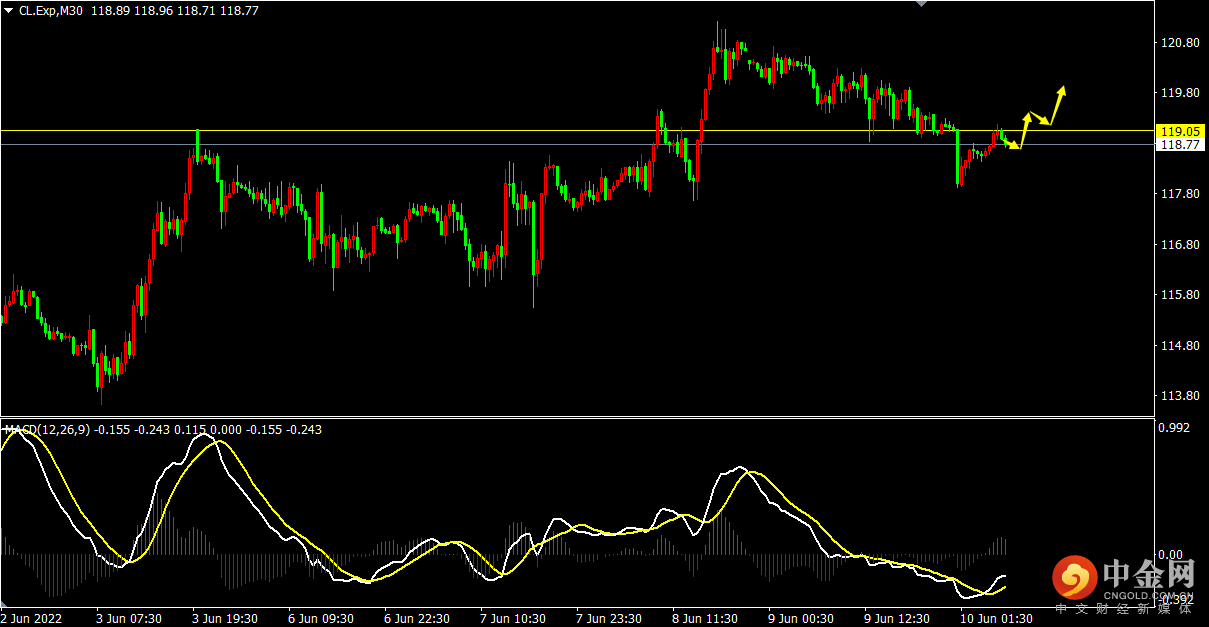Open the dropdown triangle beside CL.Exp,M30

click(10, 10)
